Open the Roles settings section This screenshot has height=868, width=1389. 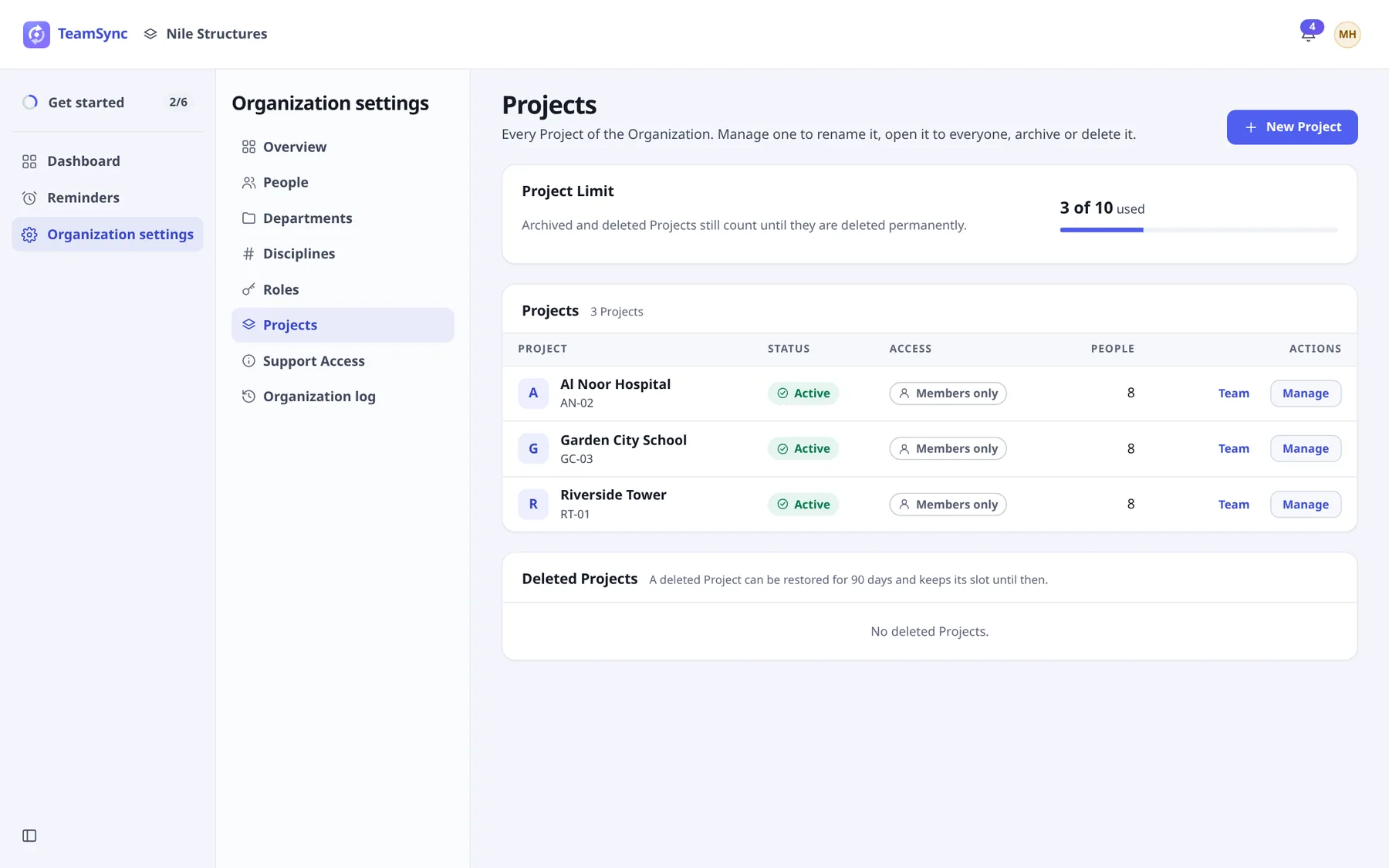[343, 289]
